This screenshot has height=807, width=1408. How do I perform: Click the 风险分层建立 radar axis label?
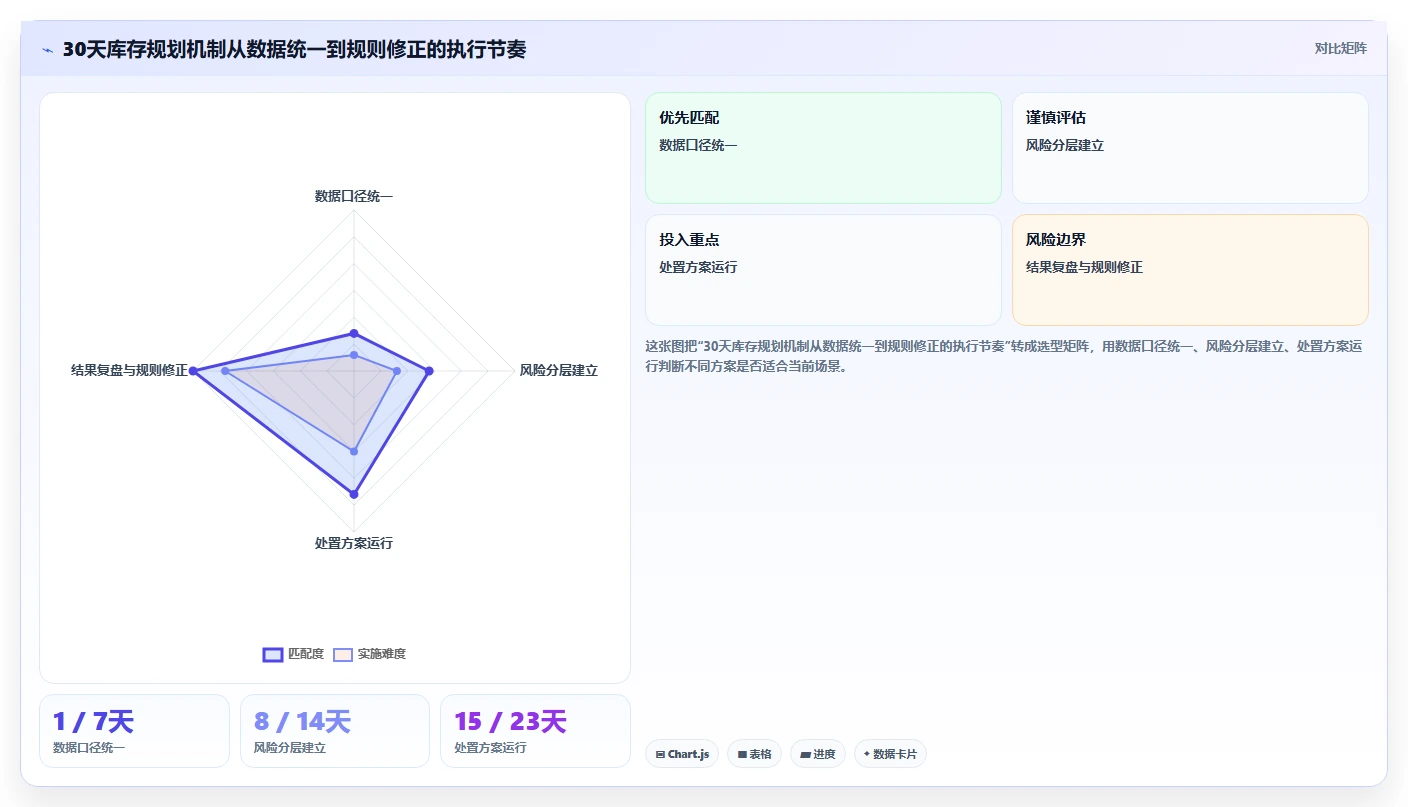coord(559,370)
